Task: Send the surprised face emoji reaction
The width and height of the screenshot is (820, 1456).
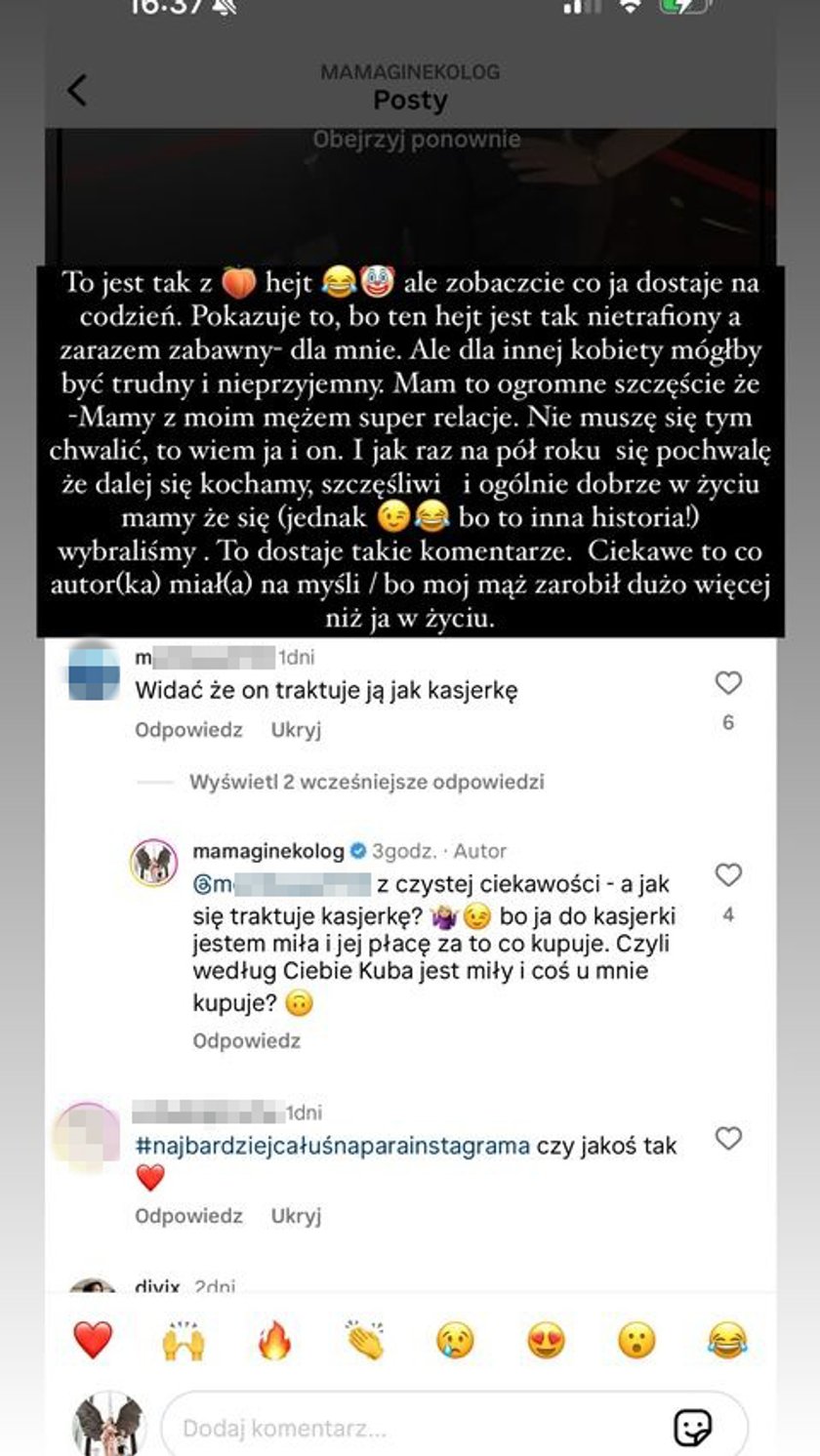Action: click(636, 1340)
